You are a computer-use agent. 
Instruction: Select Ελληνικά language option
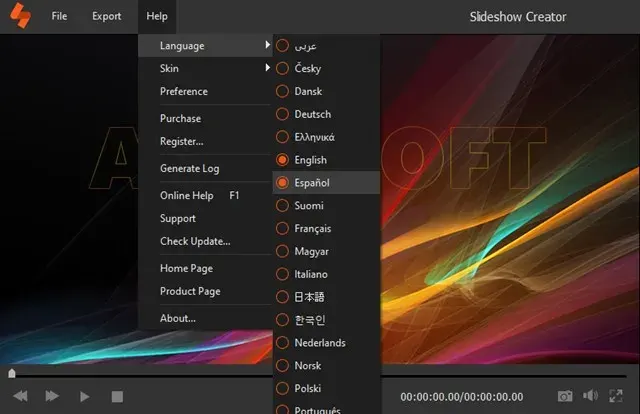[327, 137]
